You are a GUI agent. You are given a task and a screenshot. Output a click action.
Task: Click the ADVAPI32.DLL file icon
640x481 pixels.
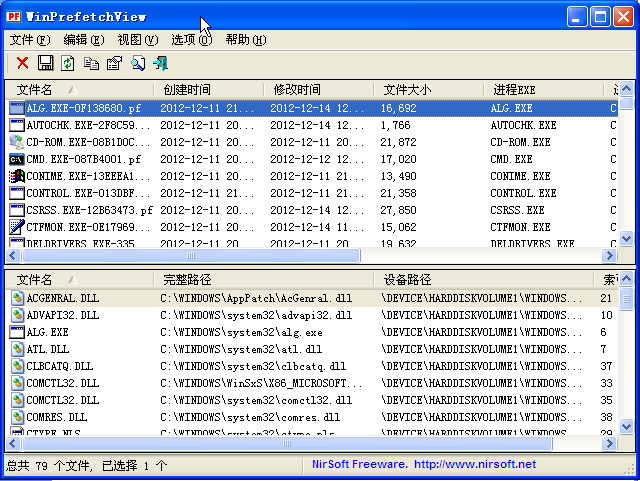click(17, 315)
